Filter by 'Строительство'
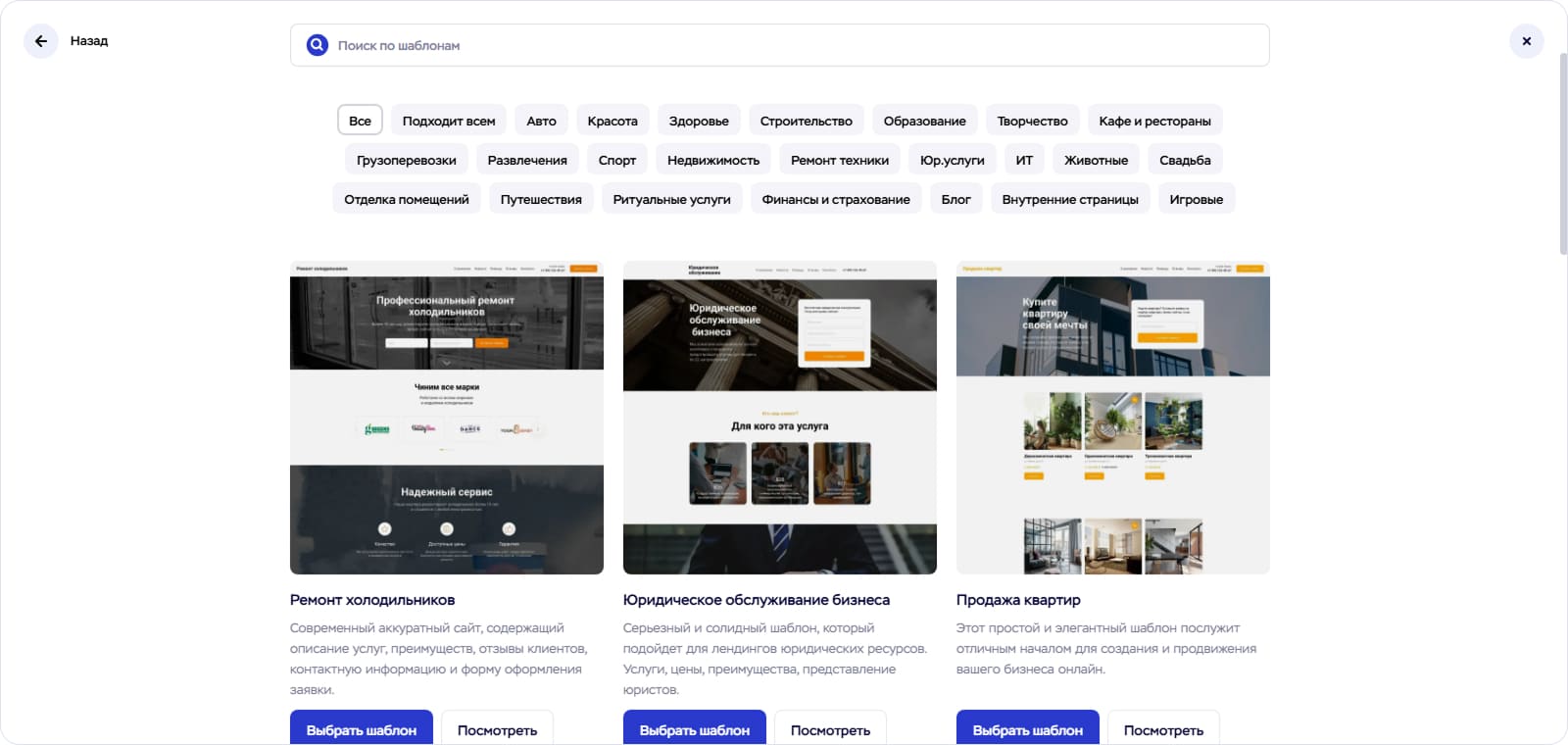Screen dimensions: 1568x745 coord(807,121)
